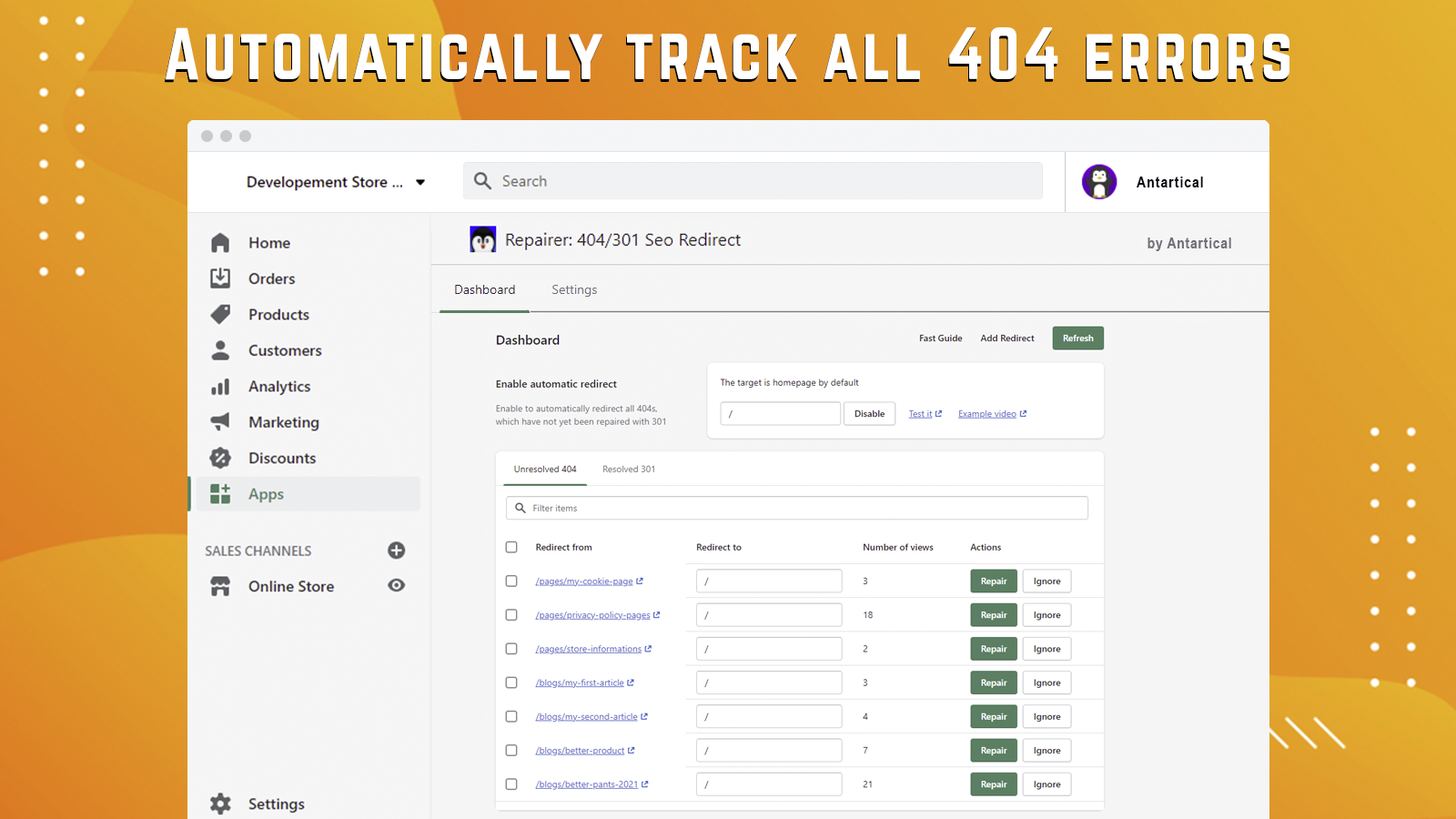Open external icon next to store-informations
This screenshot has width=1456, height=819.
(x=648, y=649)
